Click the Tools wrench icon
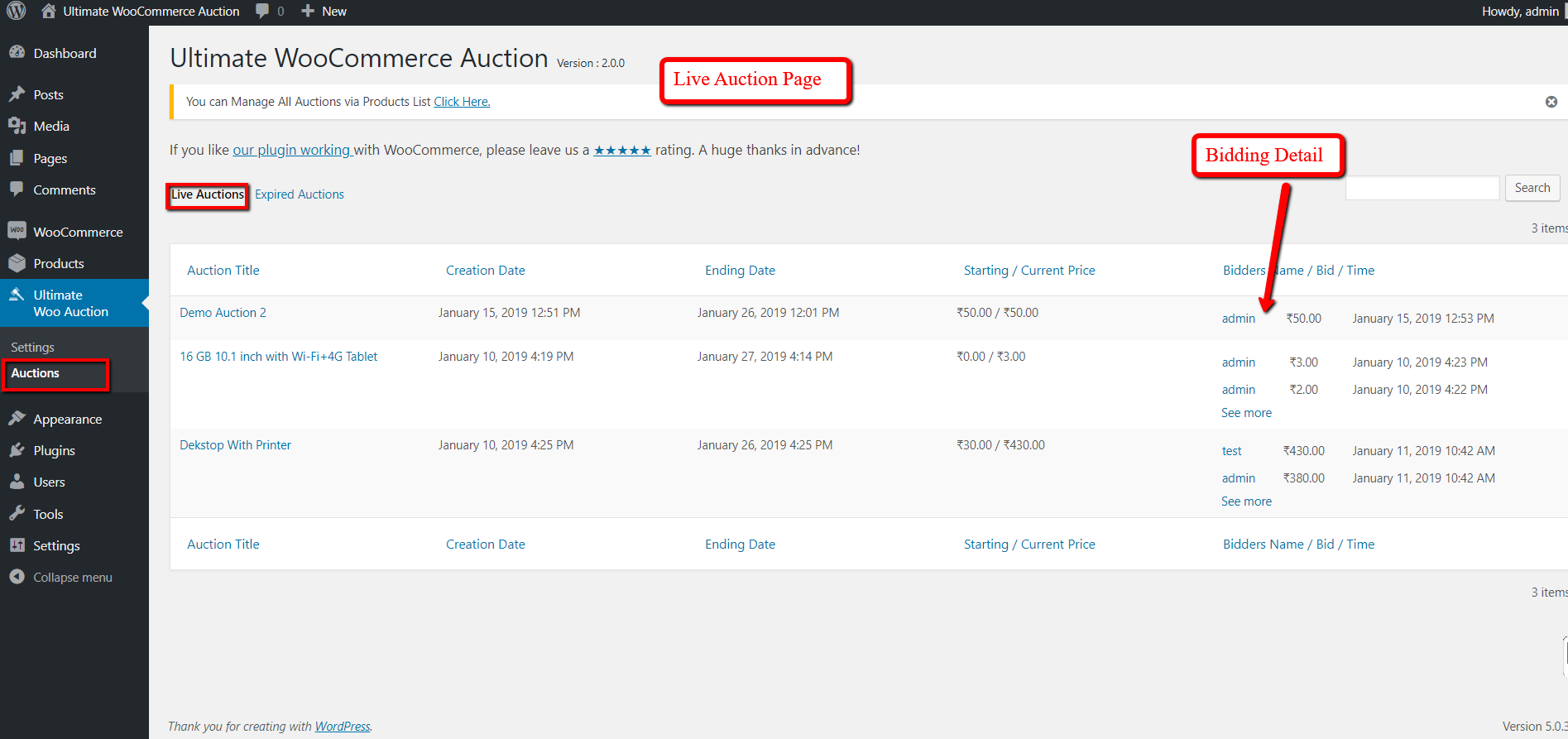 [x=17, y=514]
